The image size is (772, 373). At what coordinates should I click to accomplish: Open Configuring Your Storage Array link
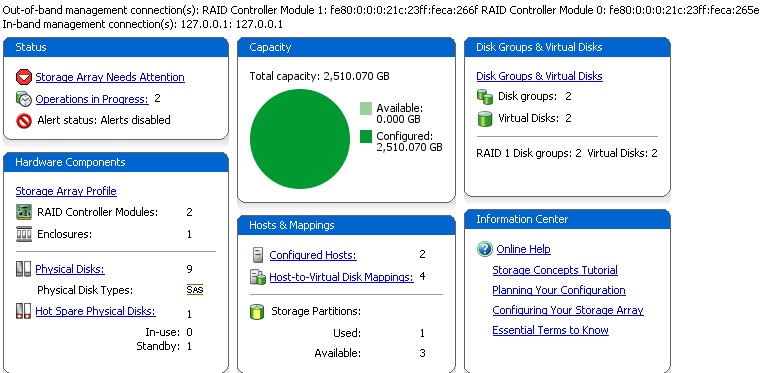(x=568, y=311)
